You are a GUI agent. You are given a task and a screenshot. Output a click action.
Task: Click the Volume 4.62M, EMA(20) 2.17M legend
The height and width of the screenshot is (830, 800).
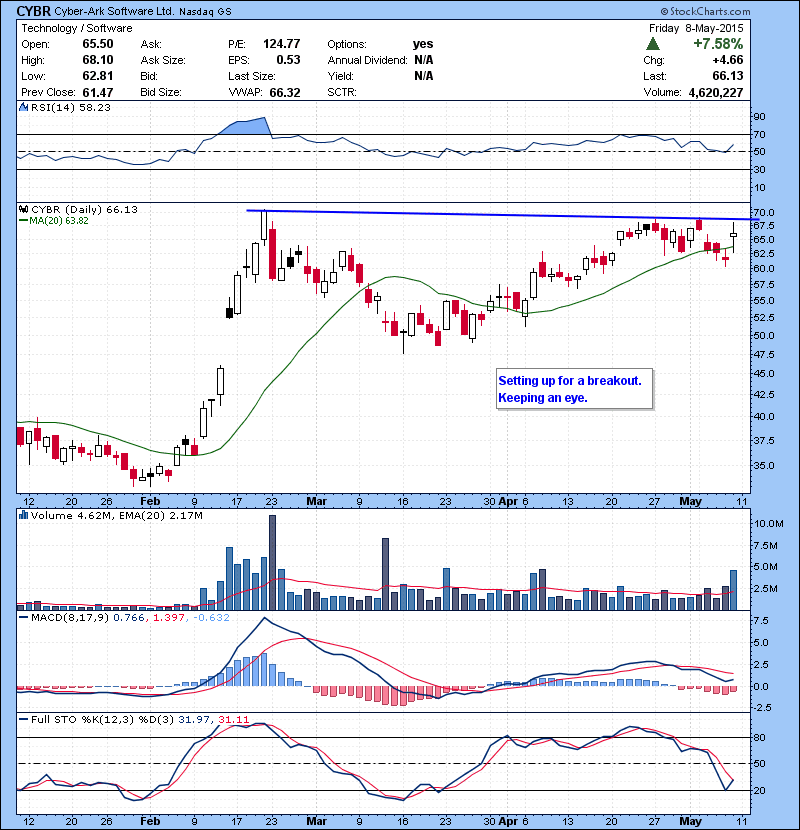[x=116, y=516]
